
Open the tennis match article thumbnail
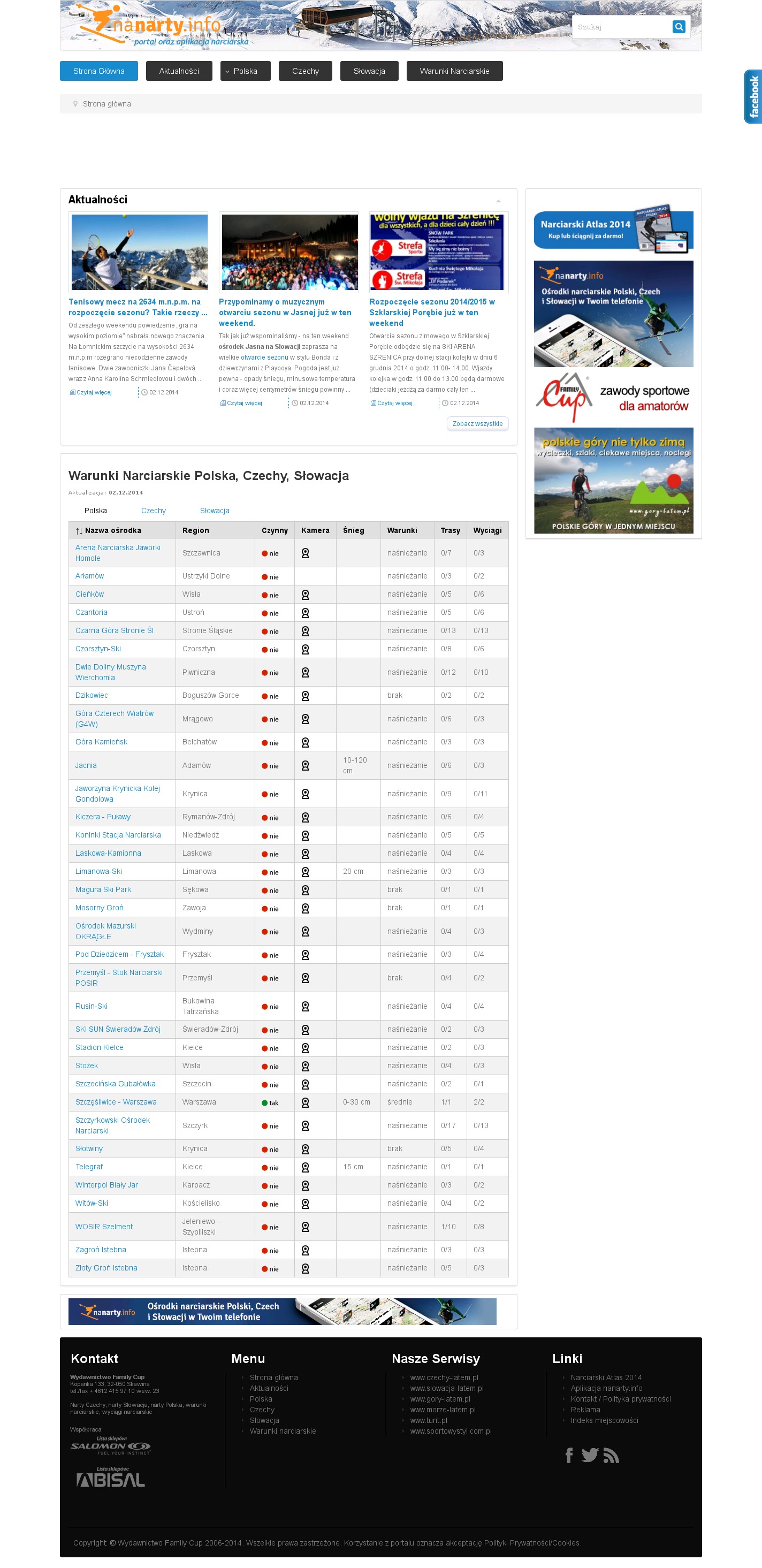pos(139,252)
